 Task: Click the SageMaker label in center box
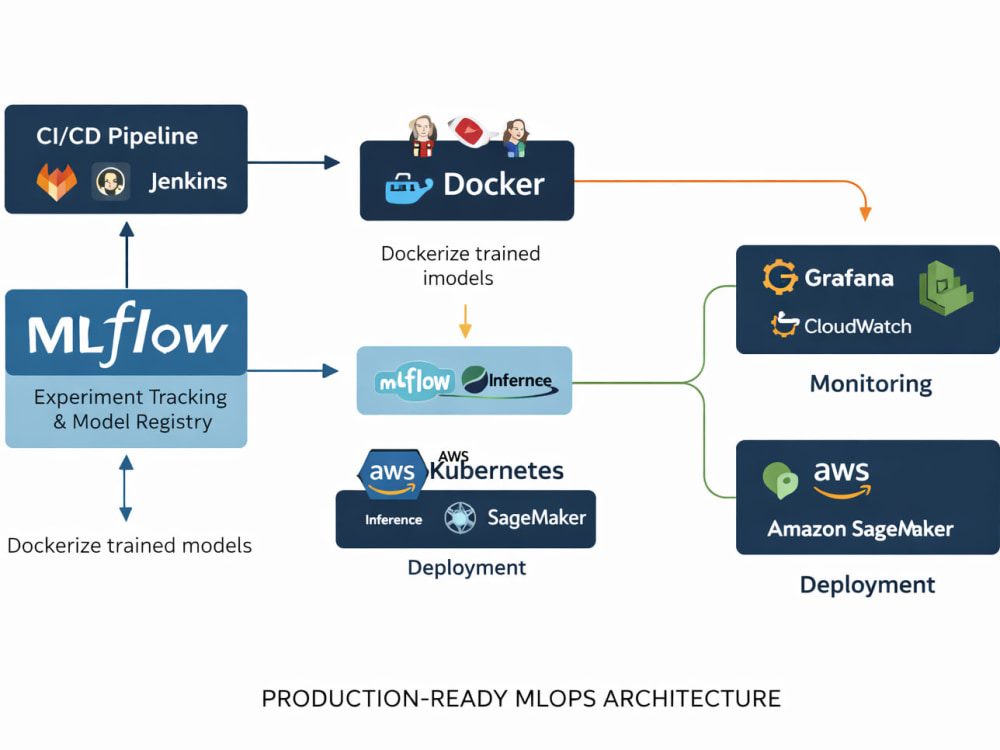click(536, 517)
